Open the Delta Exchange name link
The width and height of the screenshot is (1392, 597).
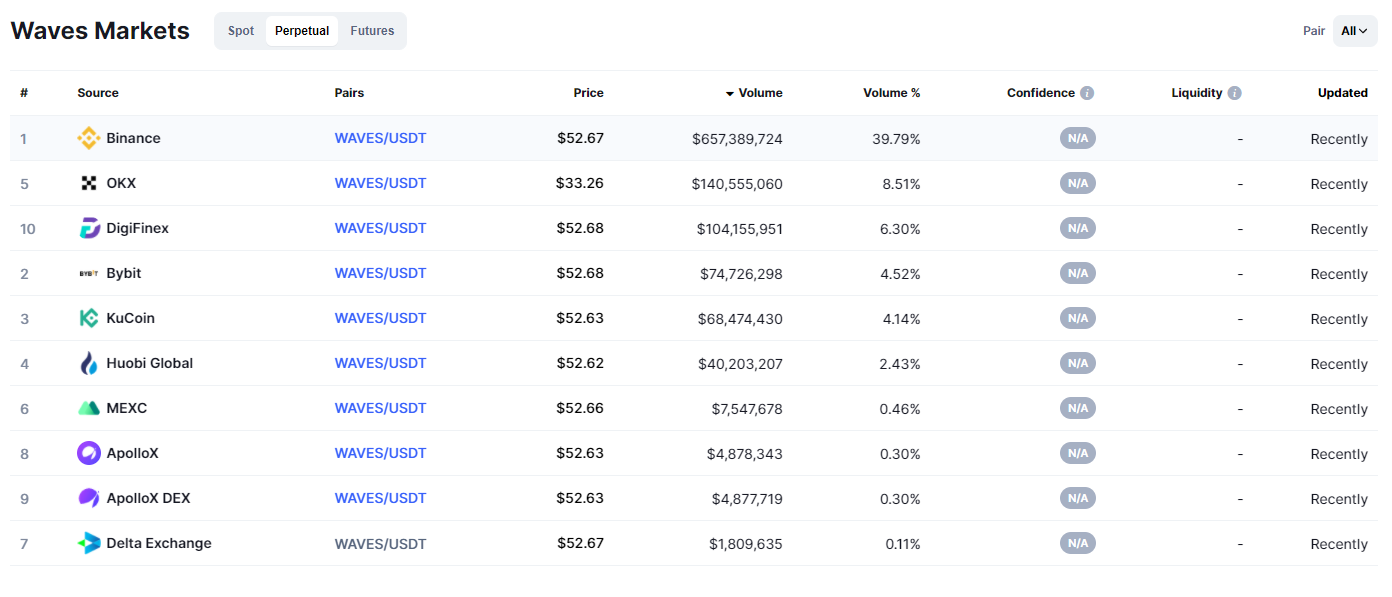coord(159,543)
